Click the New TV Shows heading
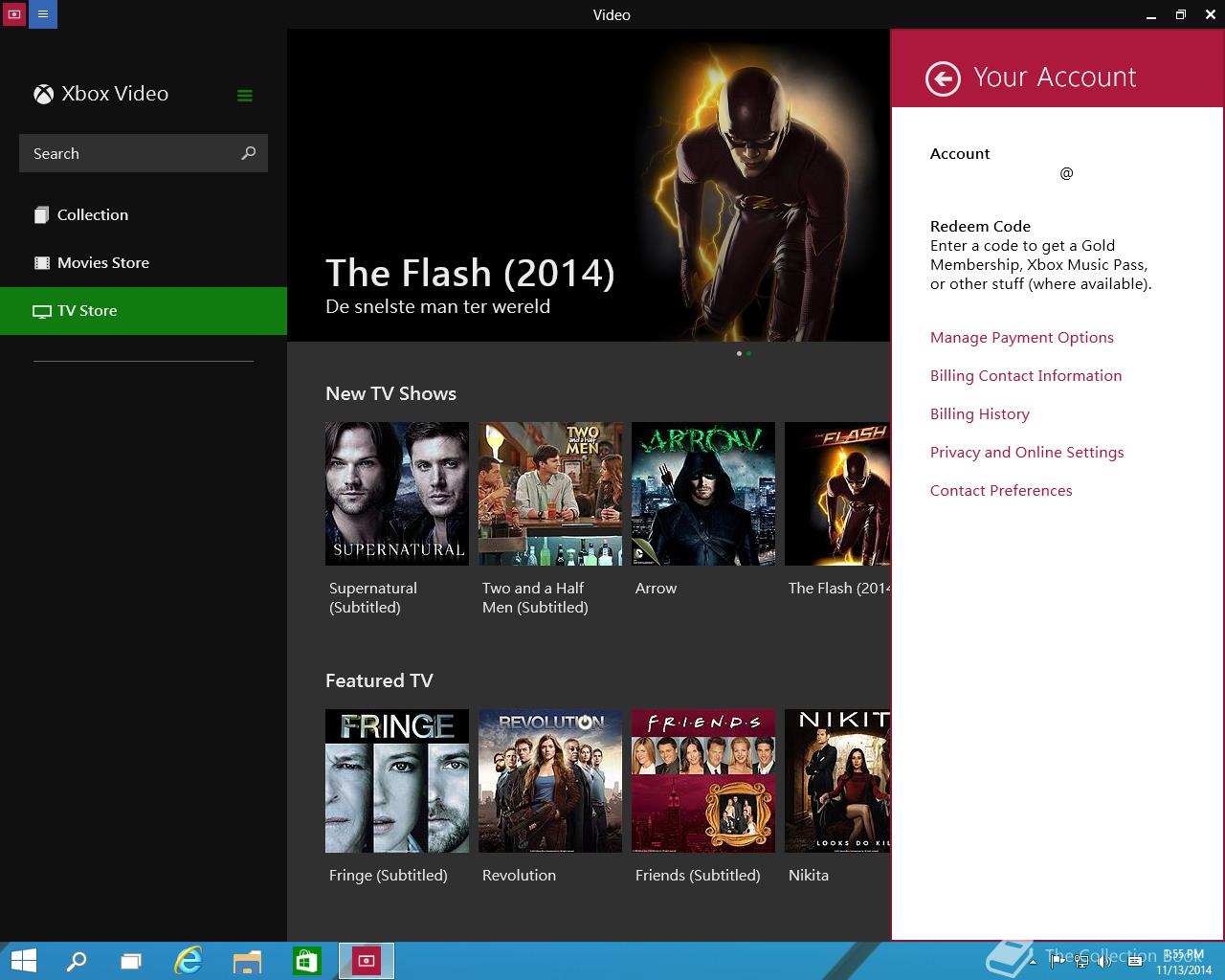This screenshot has width=1225, height=980. click(390, 393)
